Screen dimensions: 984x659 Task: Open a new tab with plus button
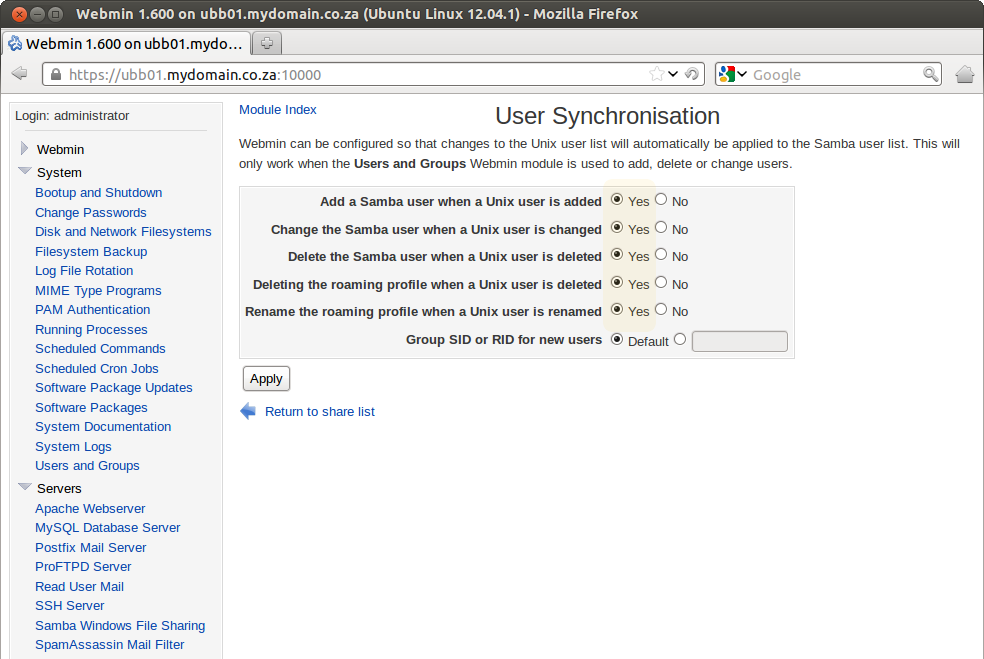coord(267,43)
